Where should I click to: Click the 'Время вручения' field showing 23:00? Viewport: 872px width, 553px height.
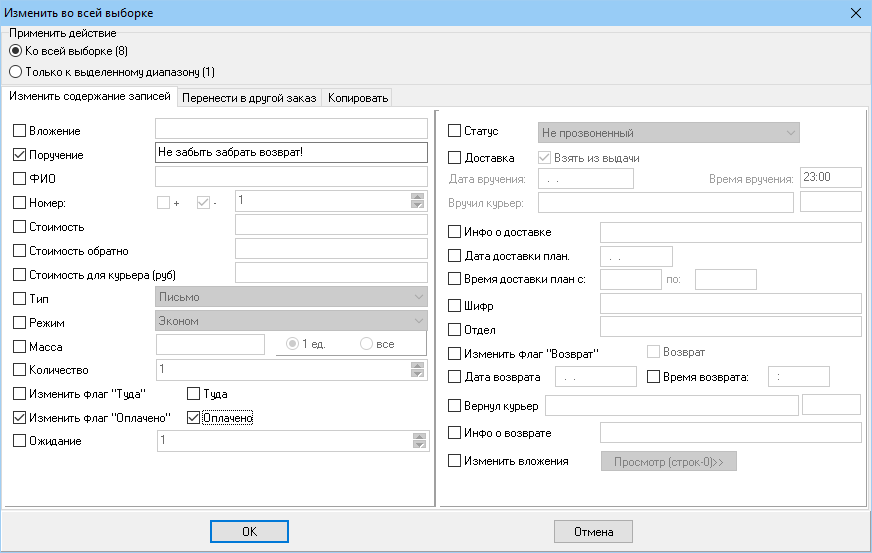tap(831, 177)
